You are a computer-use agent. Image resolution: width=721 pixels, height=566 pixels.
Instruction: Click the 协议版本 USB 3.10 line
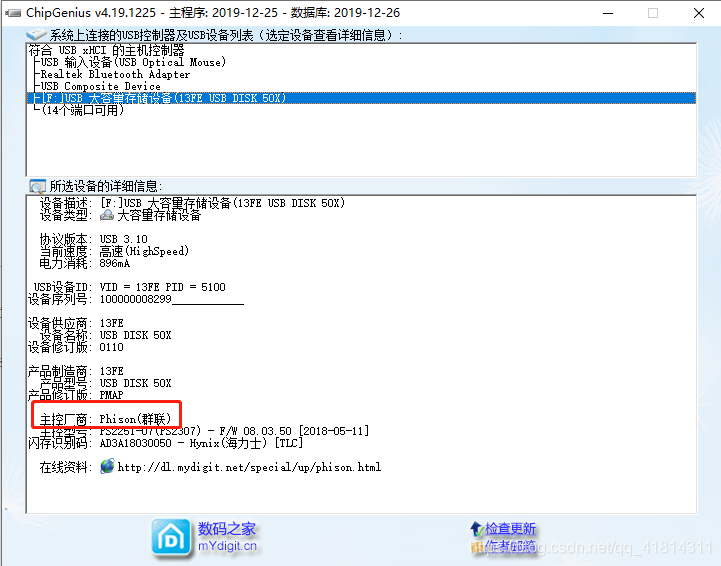coord(93,239)
